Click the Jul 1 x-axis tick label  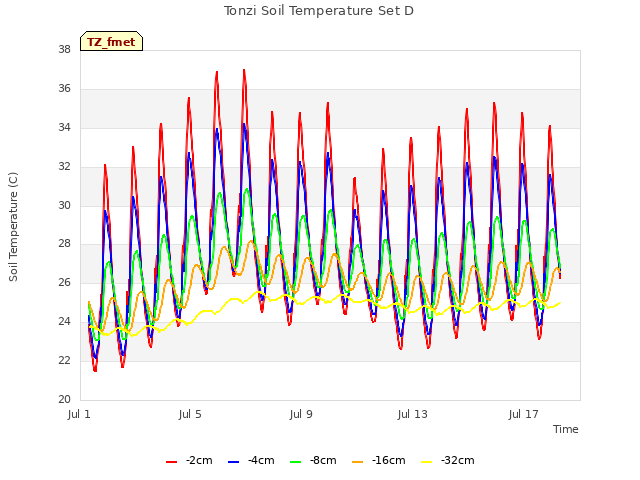[79, 414]
